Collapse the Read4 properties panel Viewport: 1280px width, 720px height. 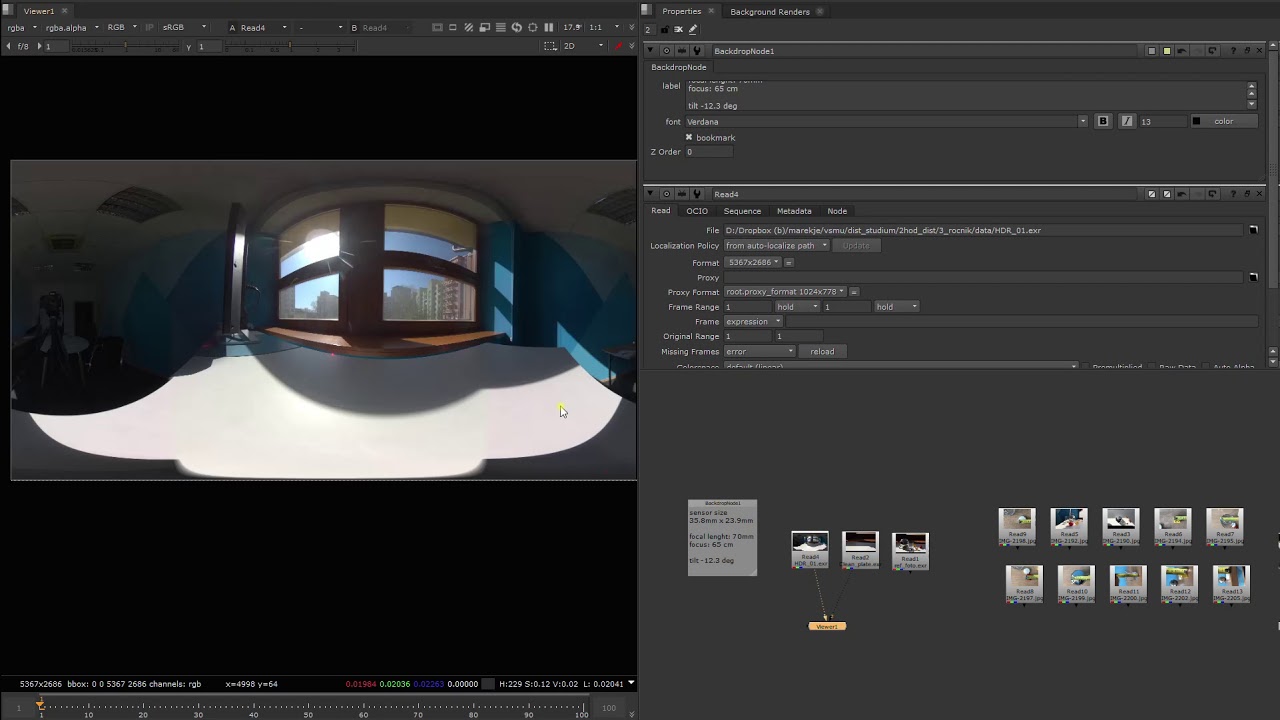pos(650,194)
